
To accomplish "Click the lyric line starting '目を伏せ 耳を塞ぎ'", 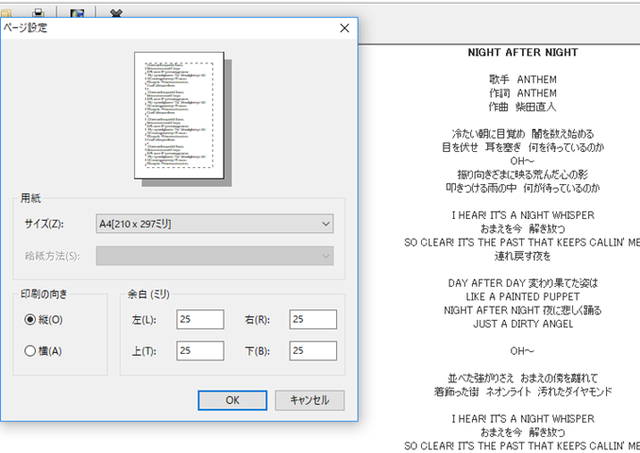I will [x=523, y=147].
